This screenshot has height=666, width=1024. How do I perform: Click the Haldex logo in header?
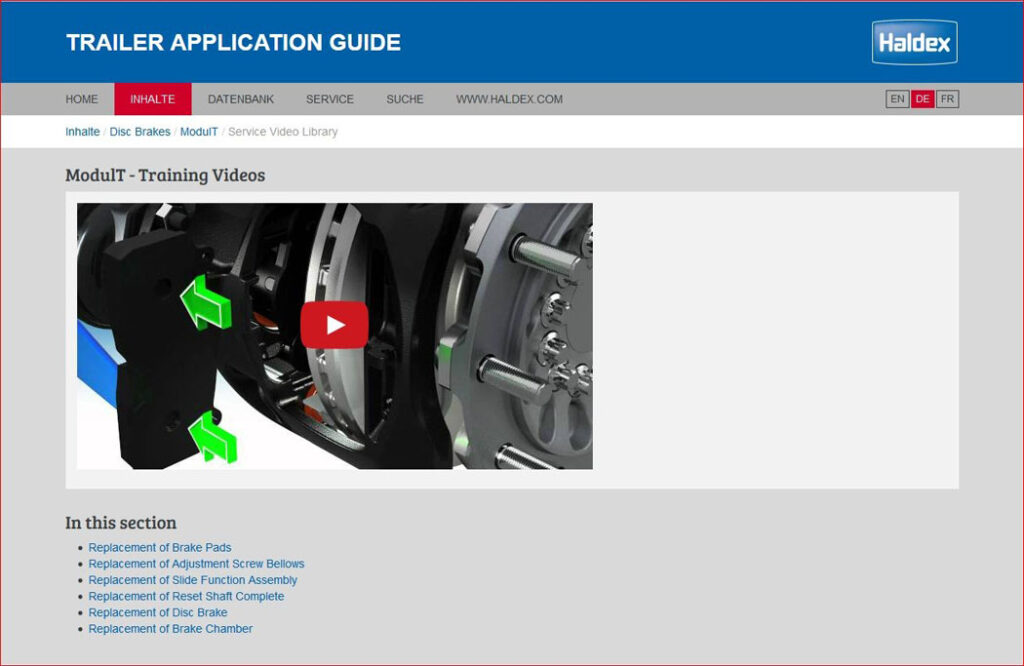point(914,43)
